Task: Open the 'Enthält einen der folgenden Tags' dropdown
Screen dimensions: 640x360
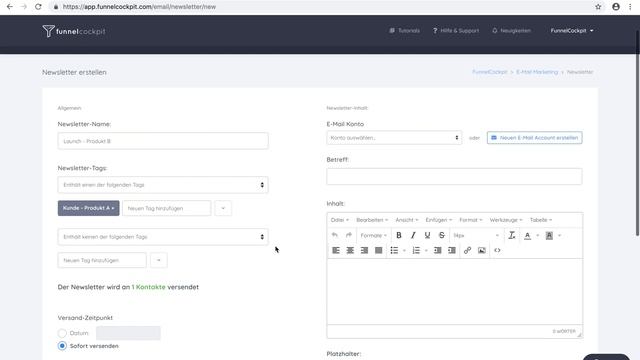Action: pyautogui.click(x=163, y=185)
